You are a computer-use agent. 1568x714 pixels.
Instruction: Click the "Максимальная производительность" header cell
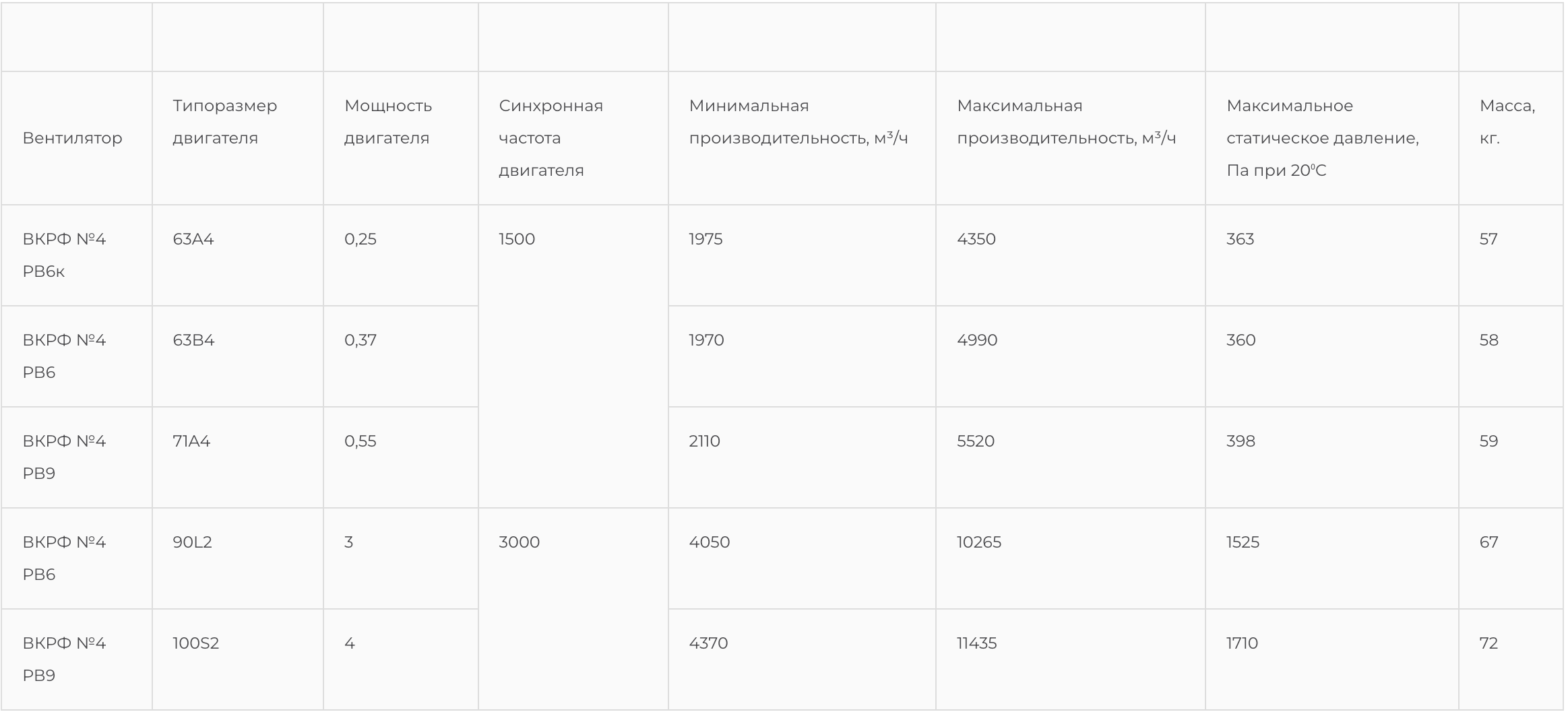pyautogui.click(x=1066, y=122)
